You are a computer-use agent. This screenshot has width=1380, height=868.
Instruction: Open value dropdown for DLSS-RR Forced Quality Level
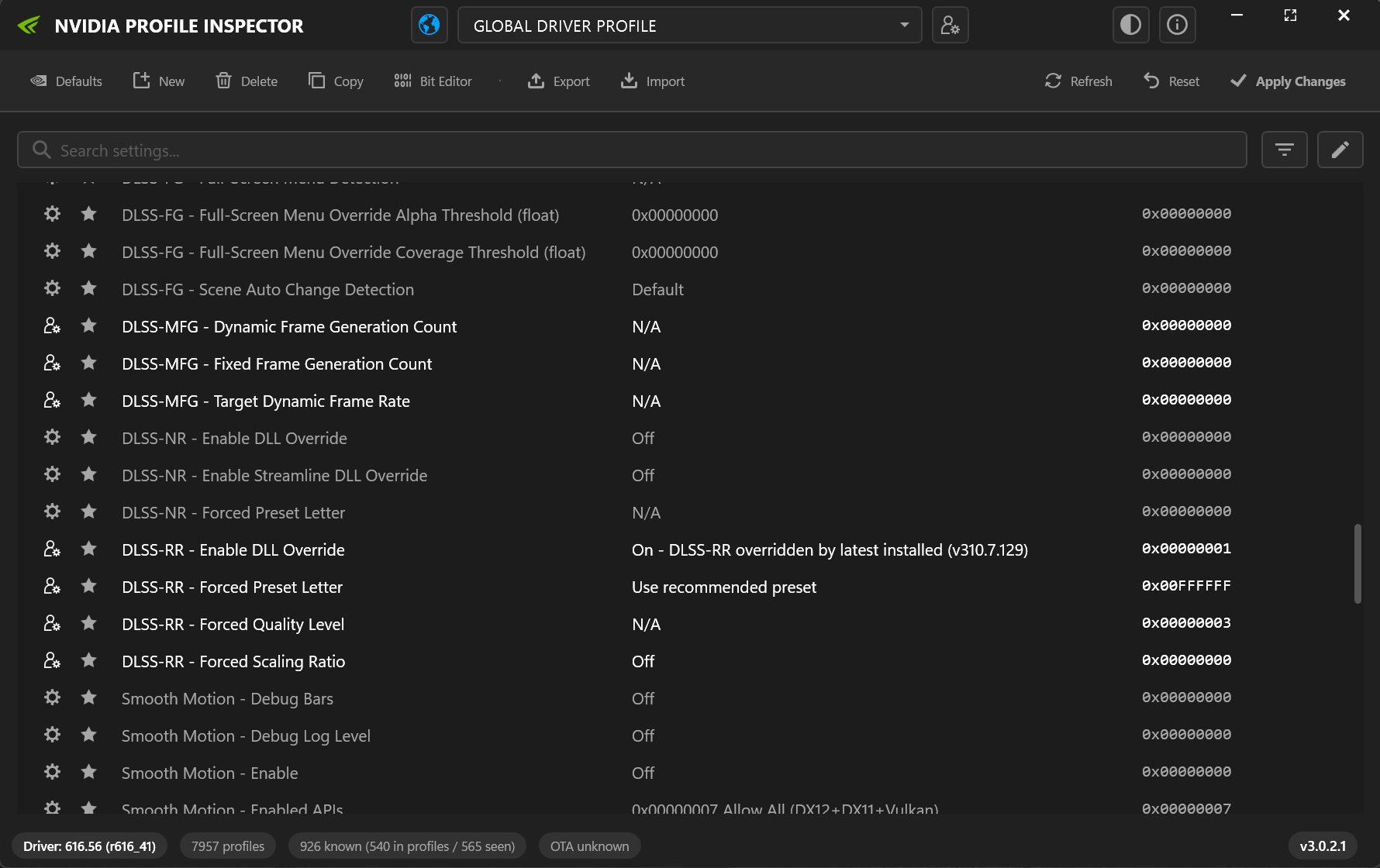tap(646, 625)
